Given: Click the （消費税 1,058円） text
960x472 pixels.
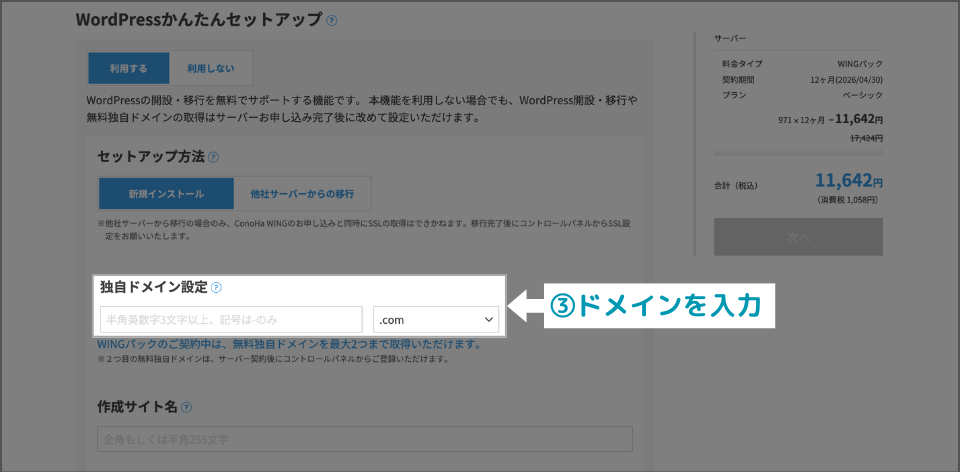Looking at the screenshot, I should (850, 200).
